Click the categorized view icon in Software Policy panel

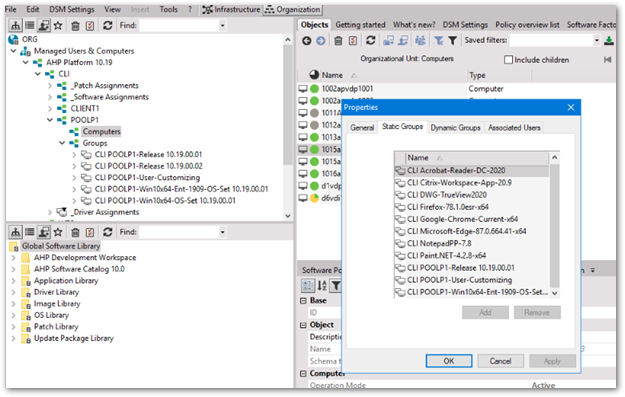click(307, 285)
